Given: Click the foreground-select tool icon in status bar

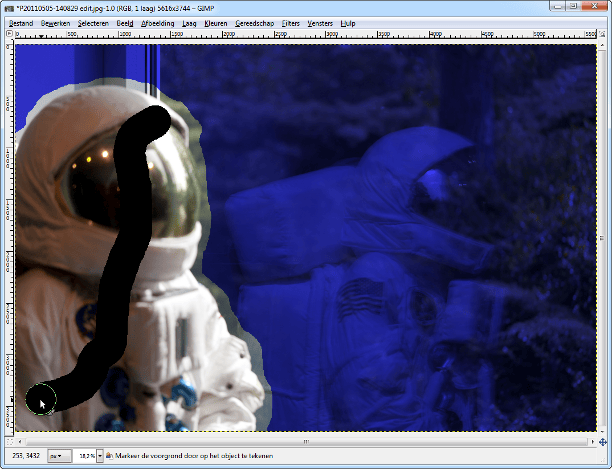Looking at the screenshot, I should click(x=109, y=456).
